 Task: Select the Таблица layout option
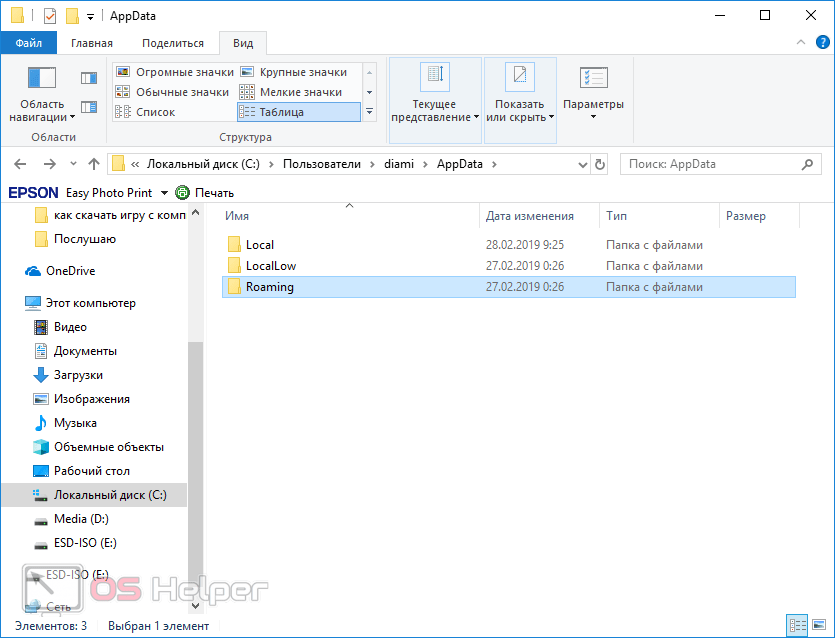[298, 112]
